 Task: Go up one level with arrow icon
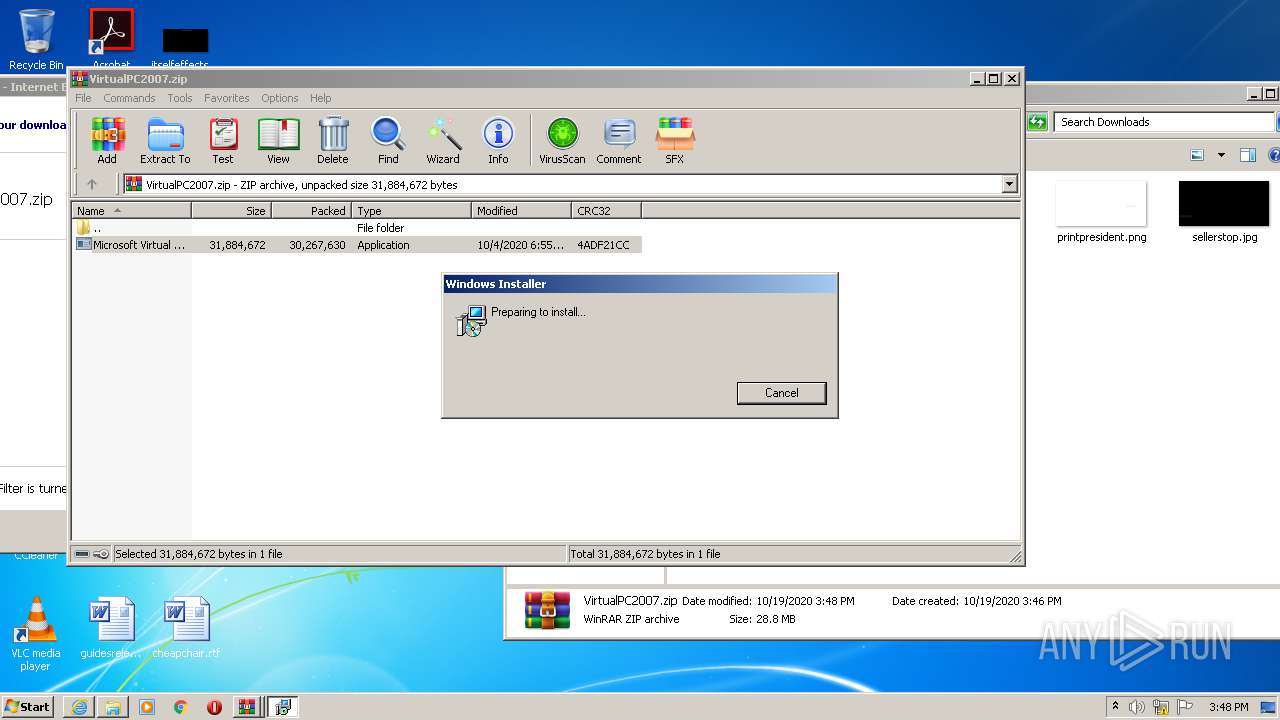(x=92, y=184)
